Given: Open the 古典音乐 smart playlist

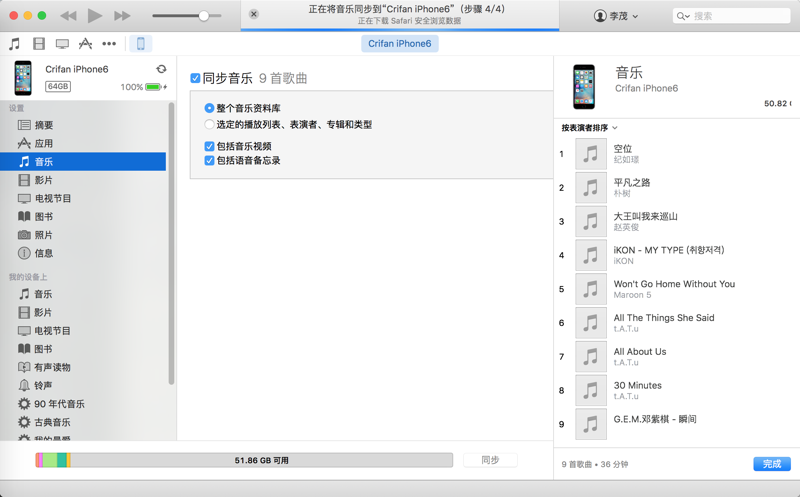Looking at the screenshot, I should click(x=84, y=422).
